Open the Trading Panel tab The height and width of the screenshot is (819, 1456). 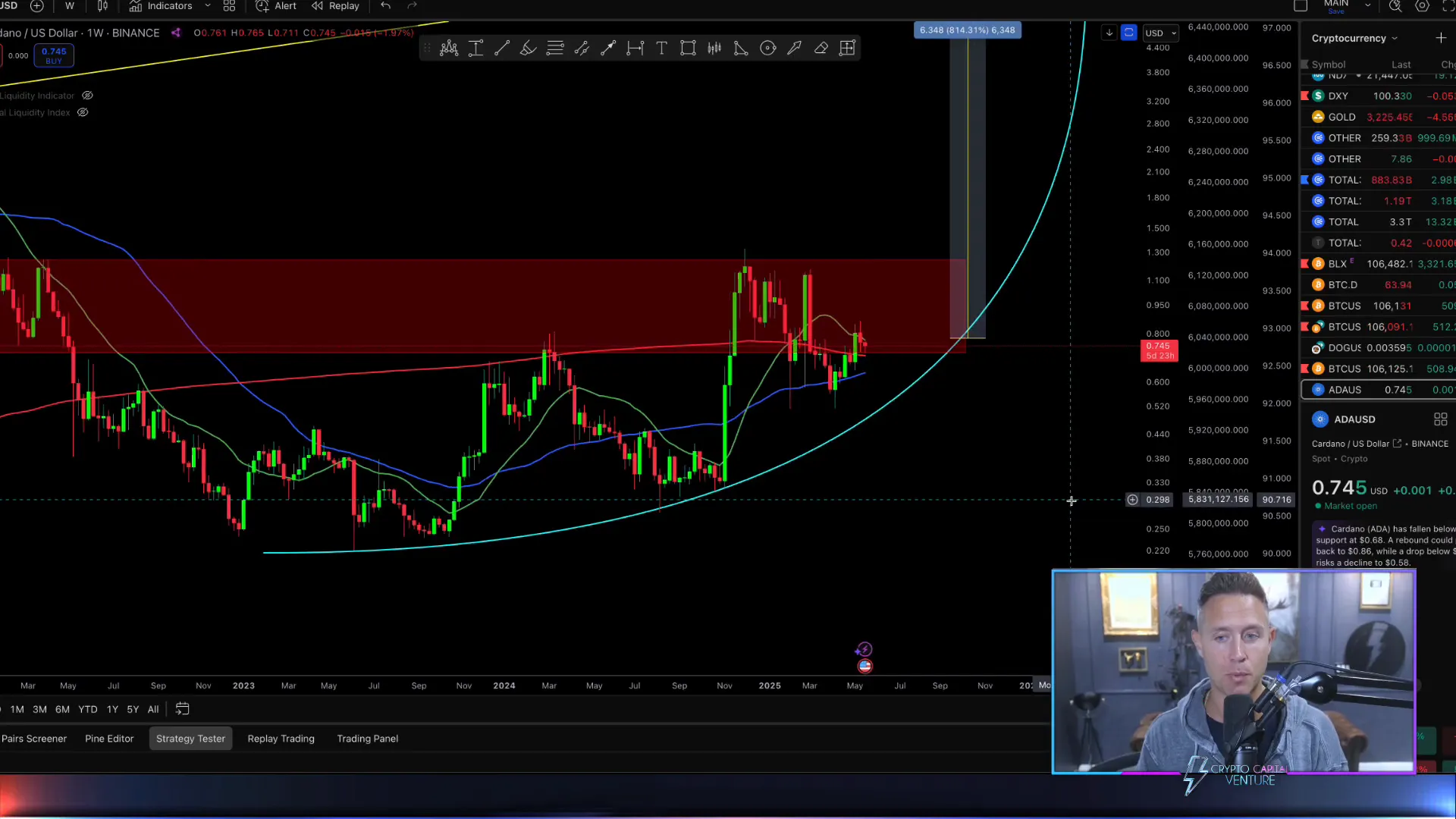tap(368, 739)
